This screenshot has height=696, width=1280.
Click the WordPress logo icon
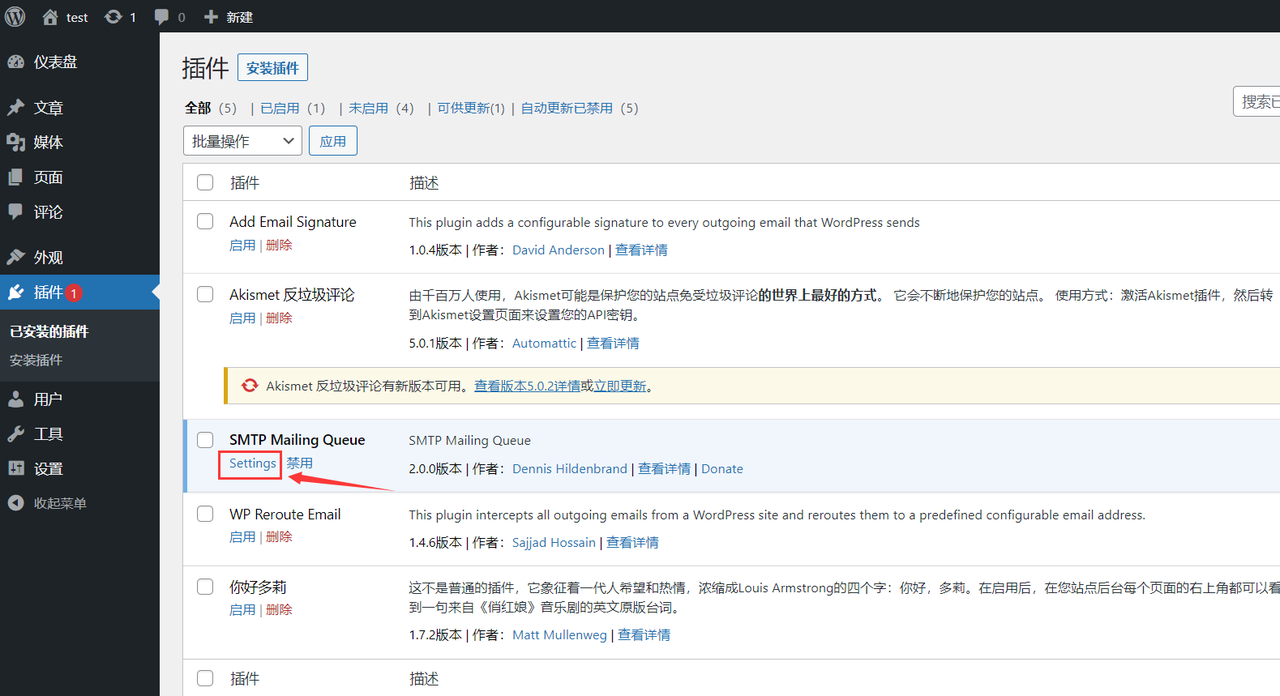pos(16,17)
